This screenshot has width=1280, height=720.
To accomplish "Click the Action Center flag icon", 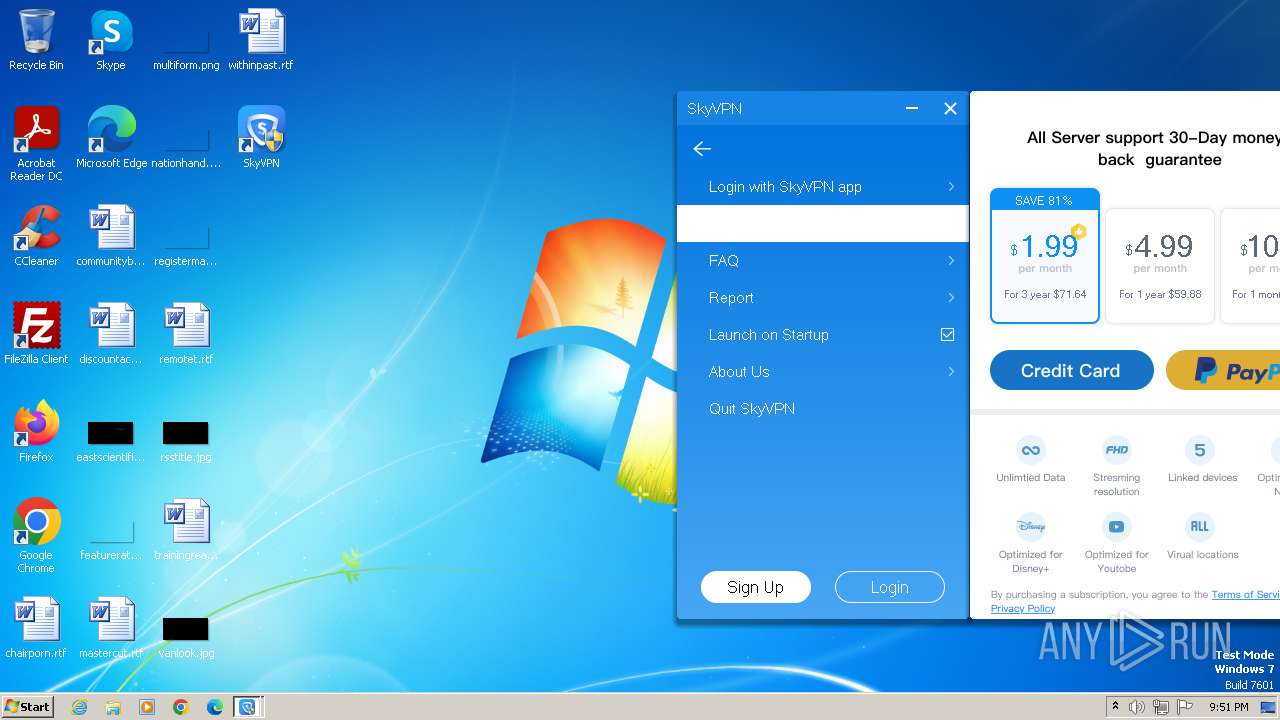I will tap(1185, 707).
